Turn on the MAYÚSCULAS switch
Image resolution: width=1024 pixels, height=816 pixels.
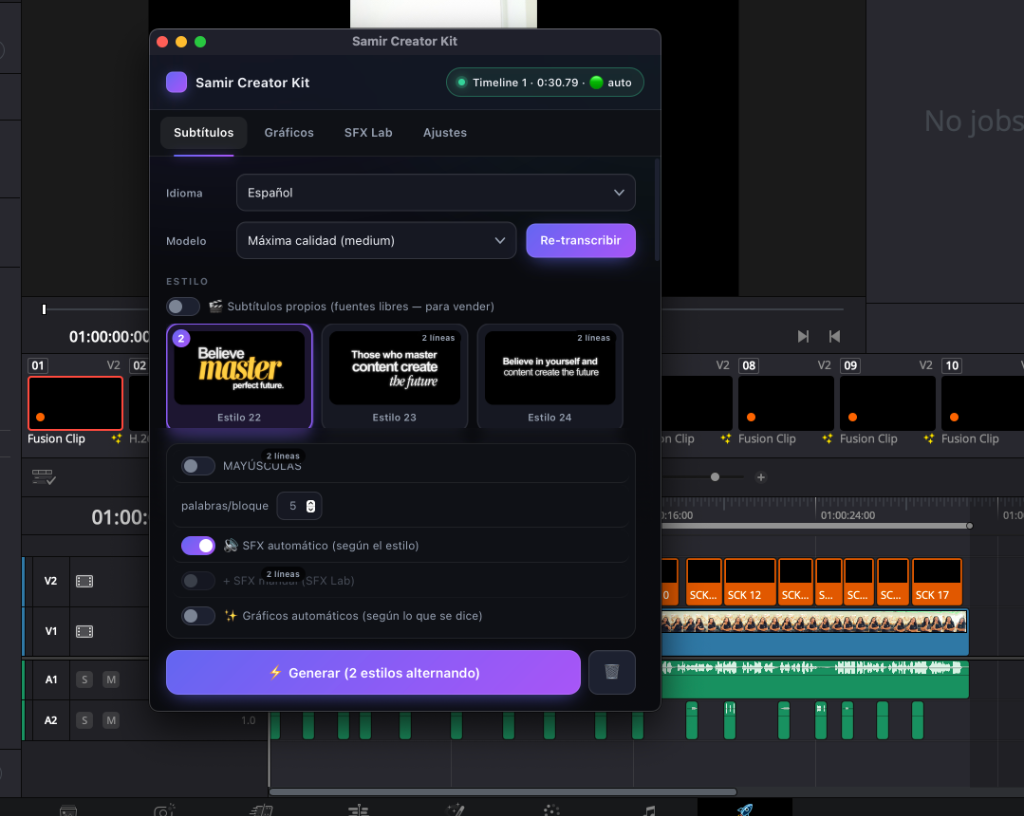point(198,465)
